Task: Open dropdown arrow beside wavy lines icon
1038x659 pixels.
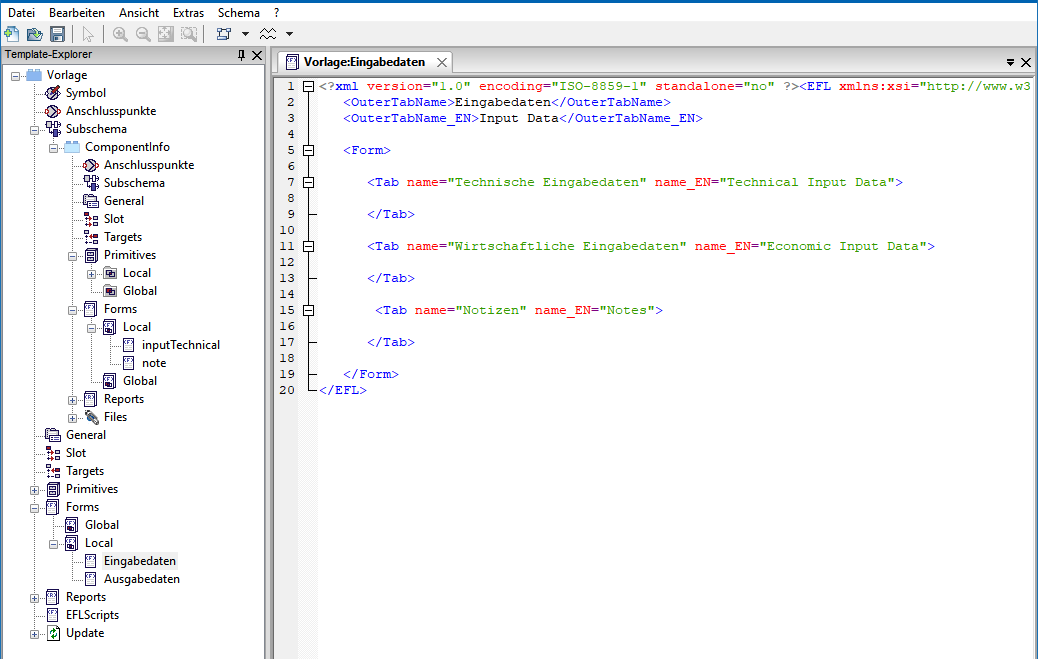Action: pos(289,34)
